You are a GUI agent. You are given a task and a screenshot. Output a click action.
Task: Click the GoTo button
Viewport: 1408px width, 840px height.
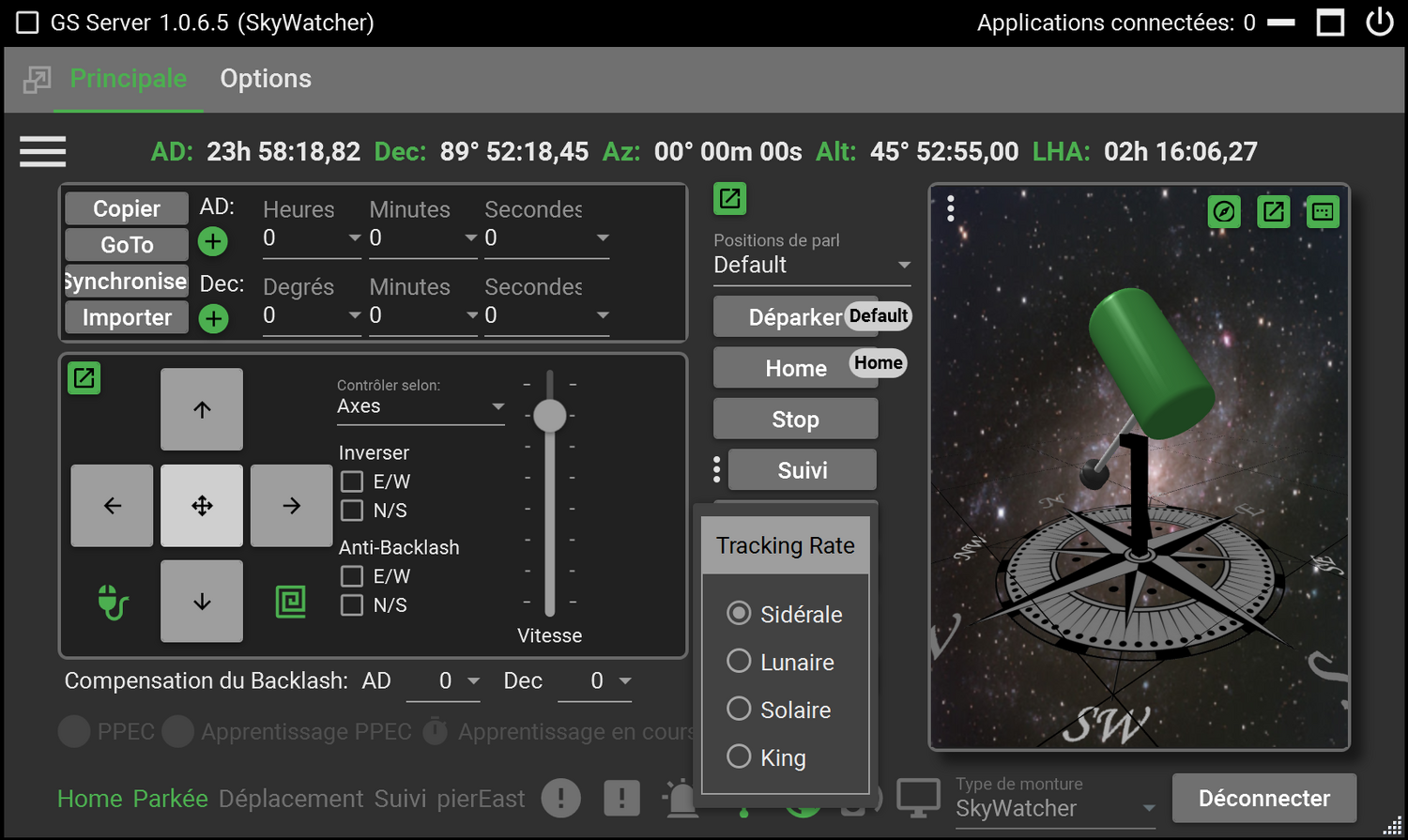point(127,245)
